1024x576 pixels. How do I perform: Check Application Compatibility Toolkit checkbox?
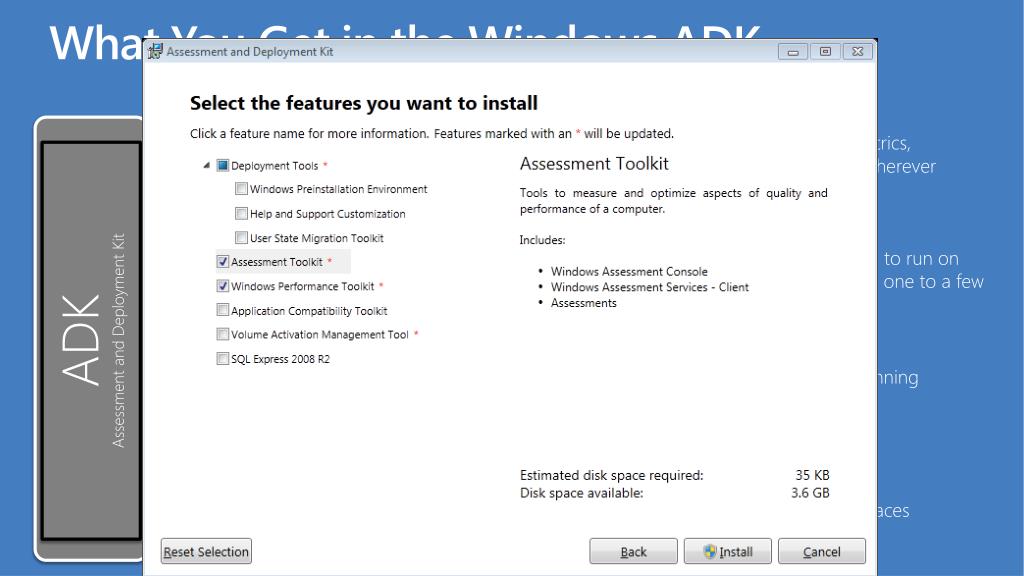pyautogui.click(x=223, y=310)
